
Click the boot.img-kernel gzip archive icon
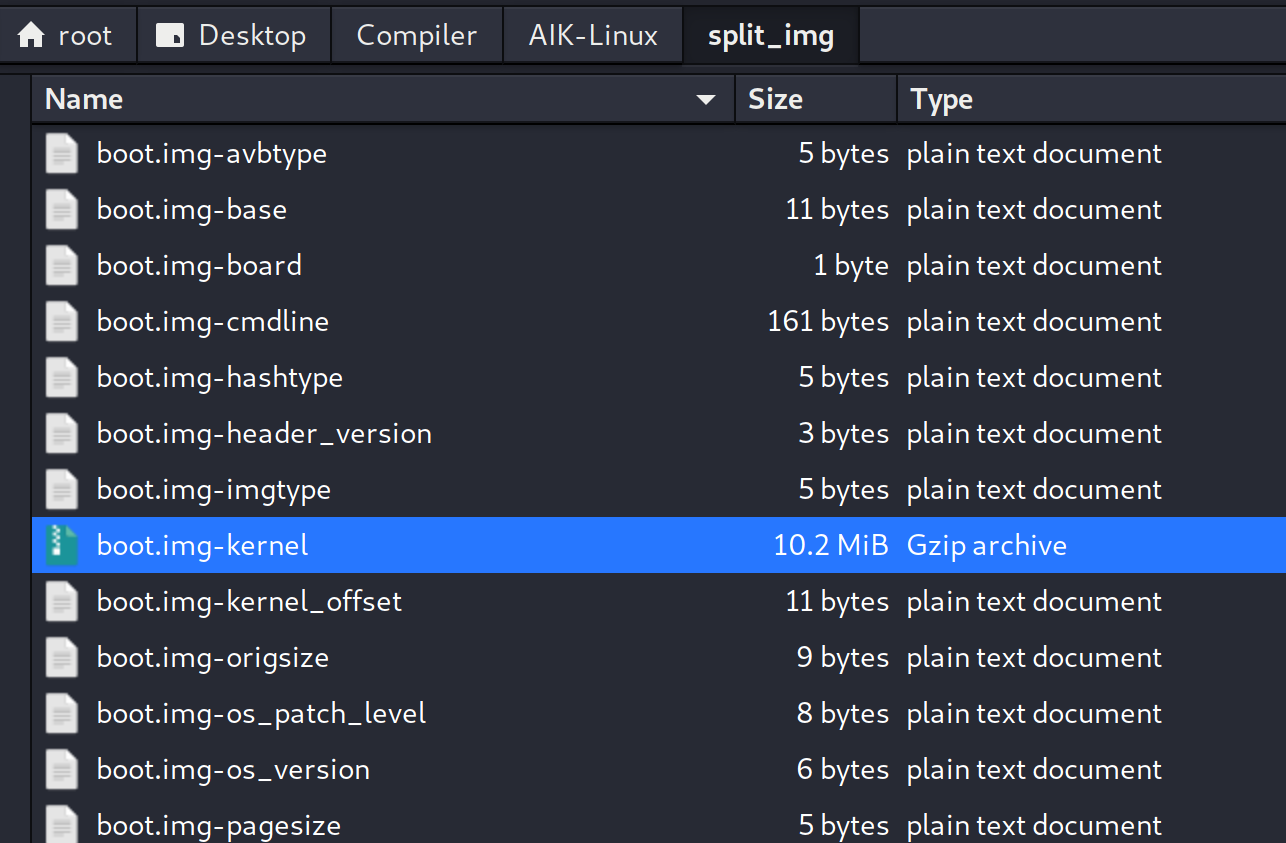(62, 546)
